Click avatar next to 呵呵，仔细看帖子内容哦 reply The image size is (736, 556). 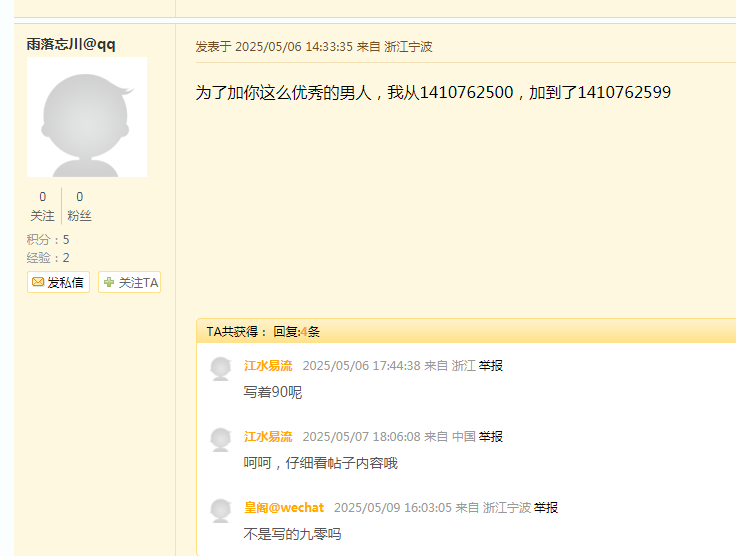221,440
